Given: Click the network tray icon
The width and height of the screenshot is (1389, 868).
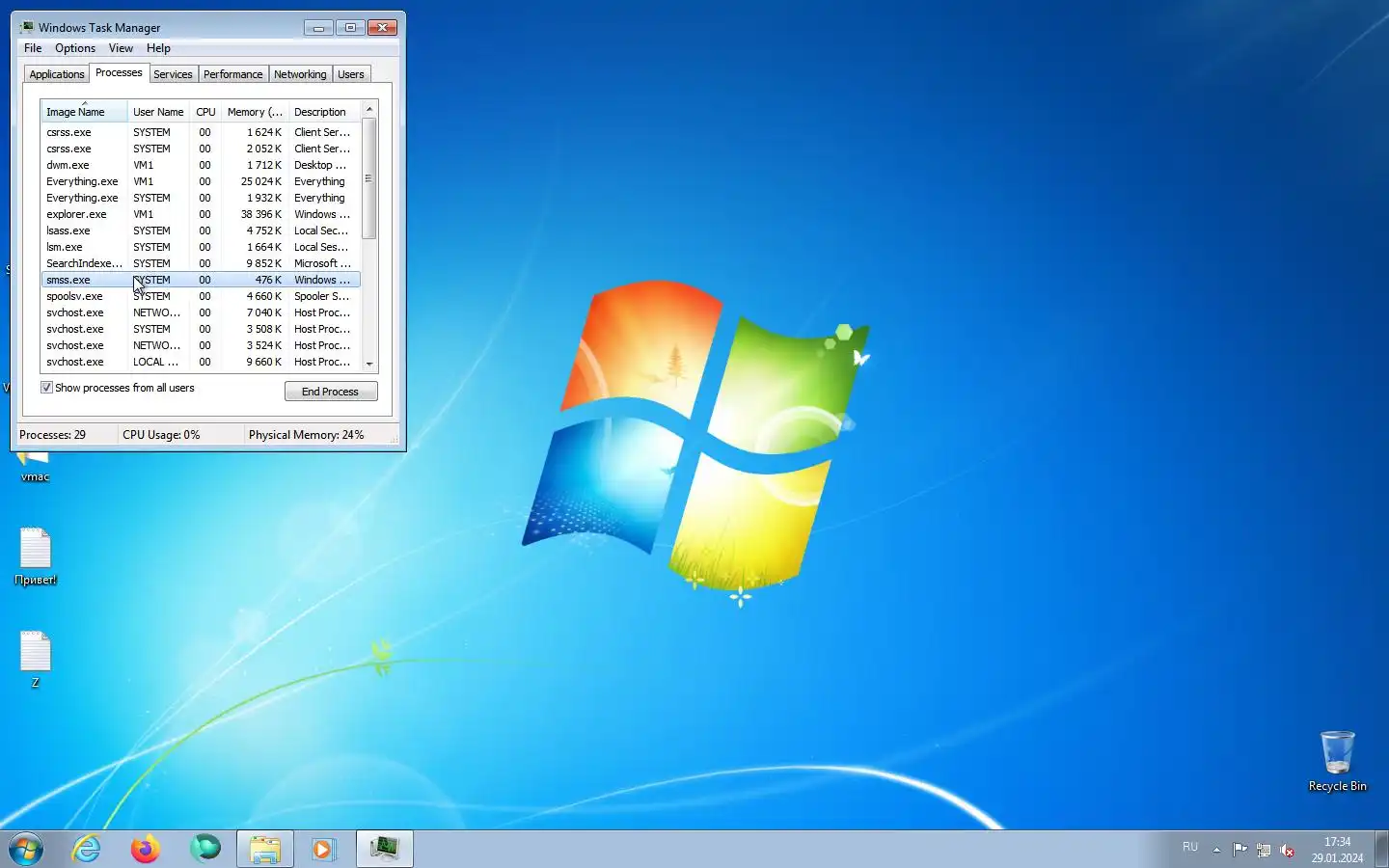Looking at the screenshot, I should coord(1264,850).
